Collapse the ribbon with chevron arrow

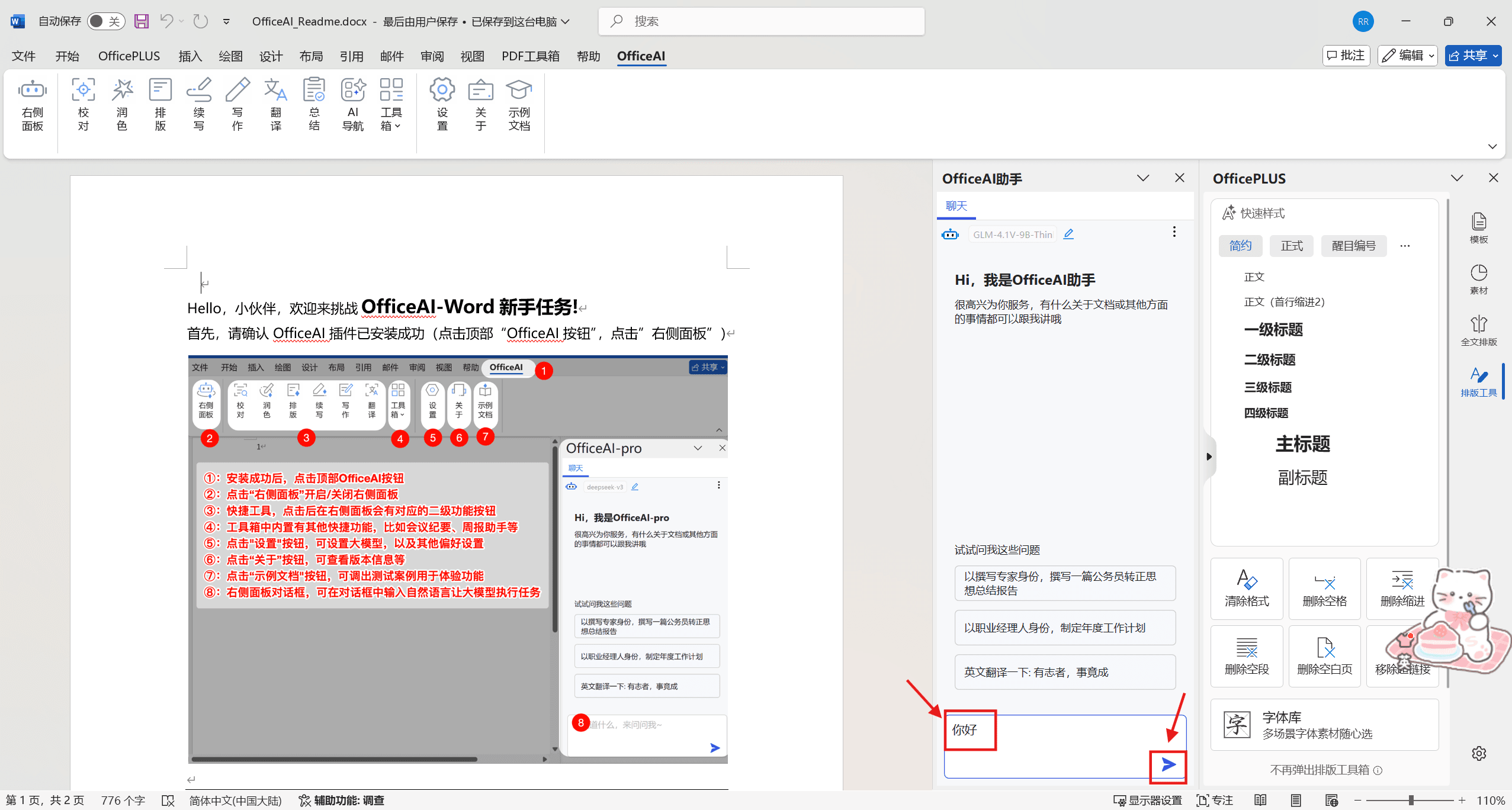click(1492, 146)
